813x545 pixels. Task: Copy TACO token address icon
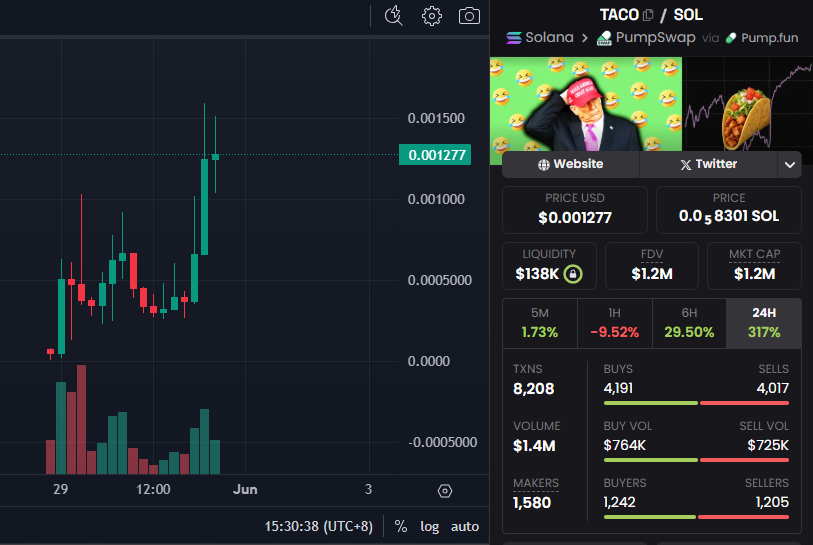click(x=648, y=15)
